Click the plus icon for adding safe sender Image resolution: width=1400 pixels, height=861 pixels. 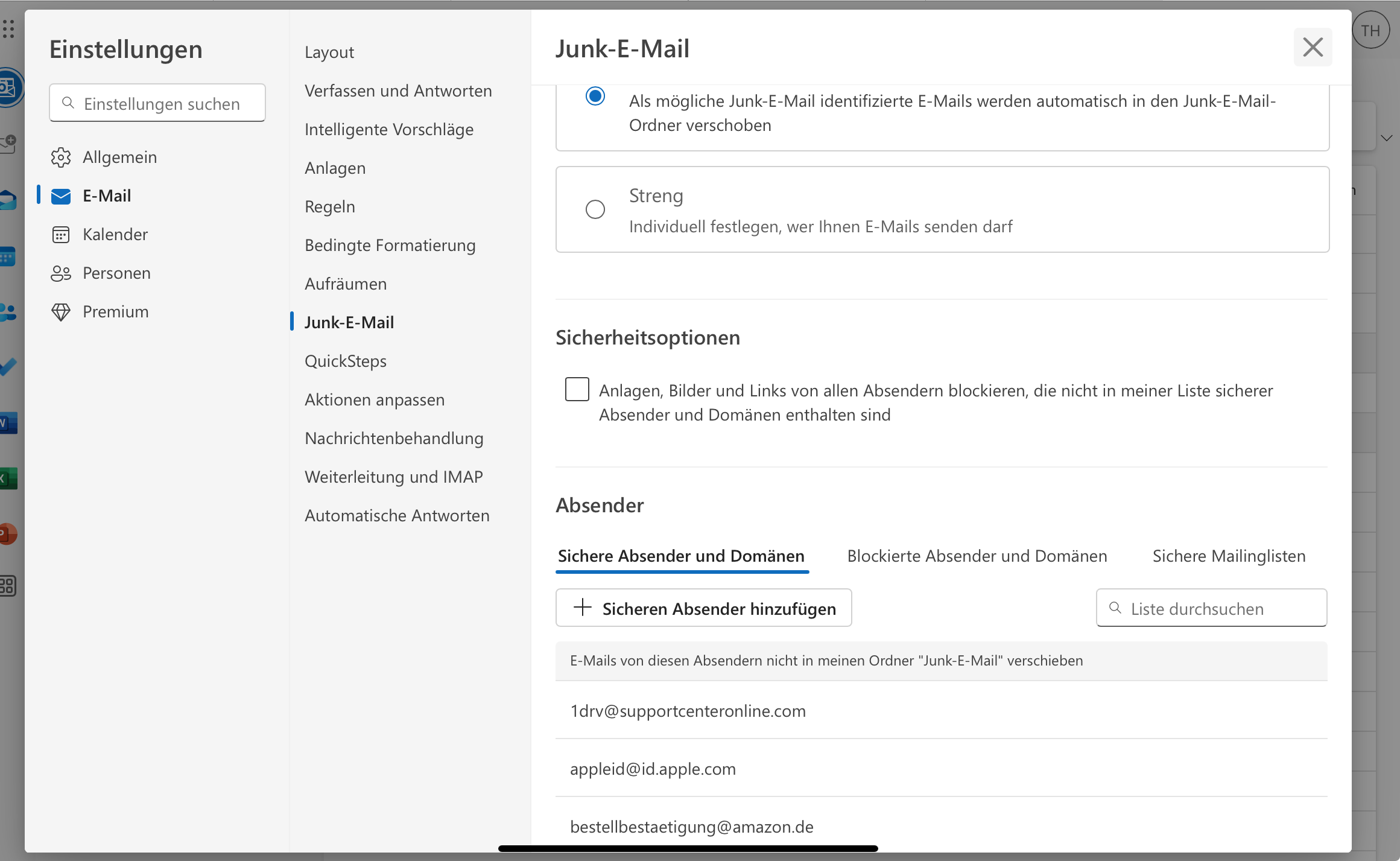582,607
